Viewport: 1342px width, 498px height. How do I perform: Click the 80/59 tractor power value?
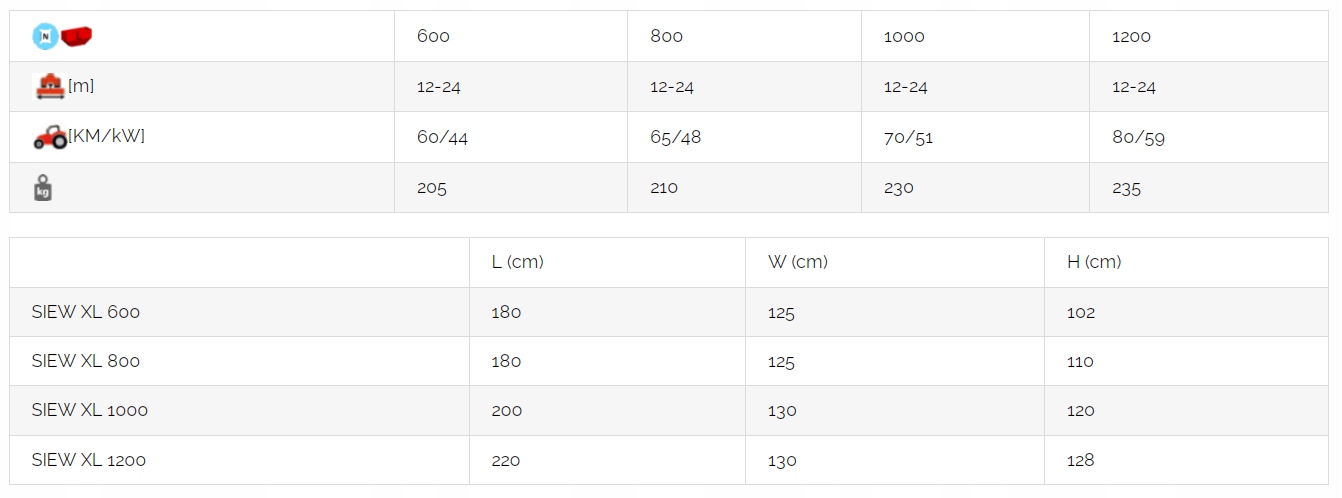[x=1138, y=138]
